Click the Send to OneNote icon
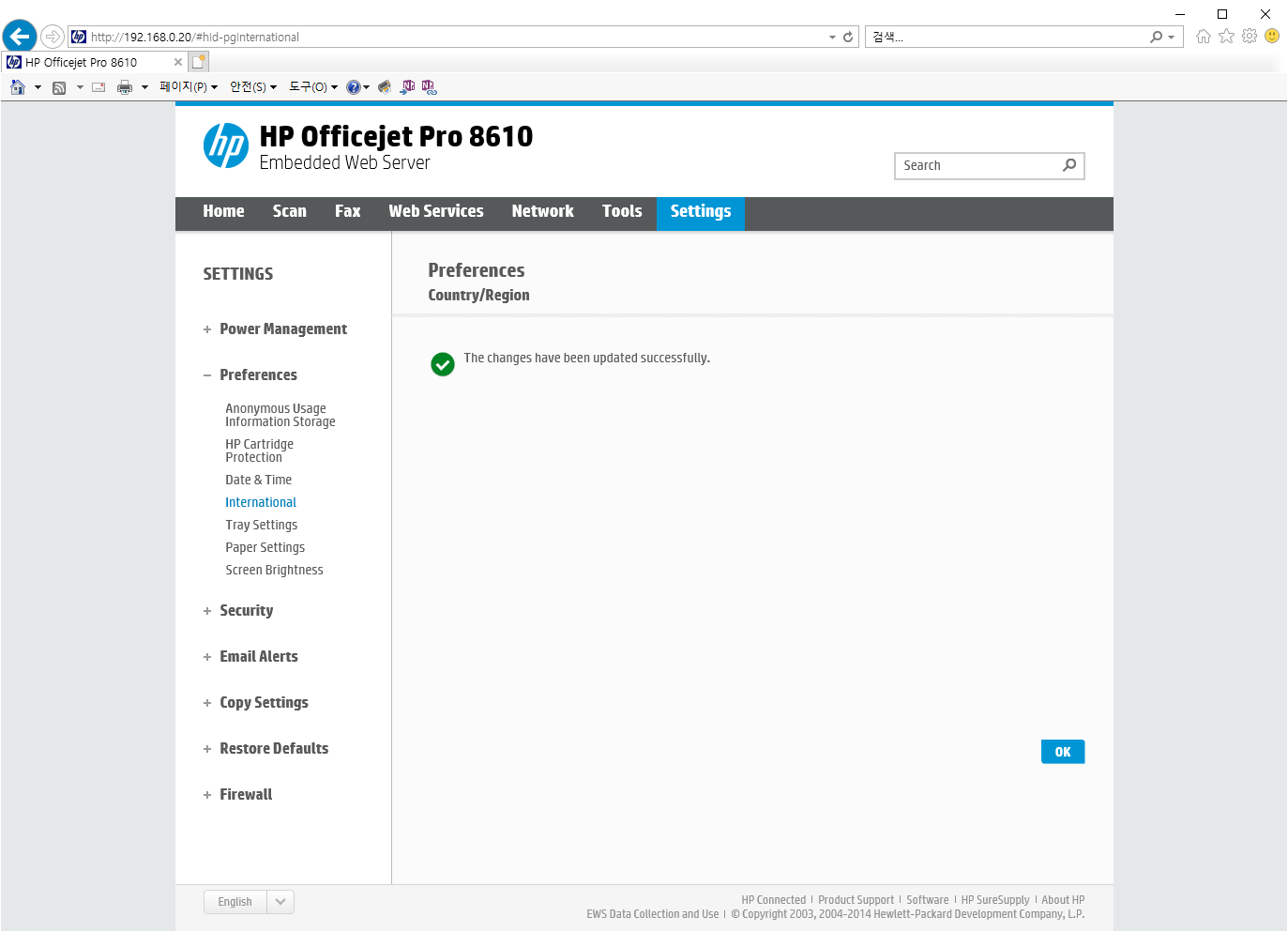Viewport: 1288px width, 932px height. pos(407,87)
